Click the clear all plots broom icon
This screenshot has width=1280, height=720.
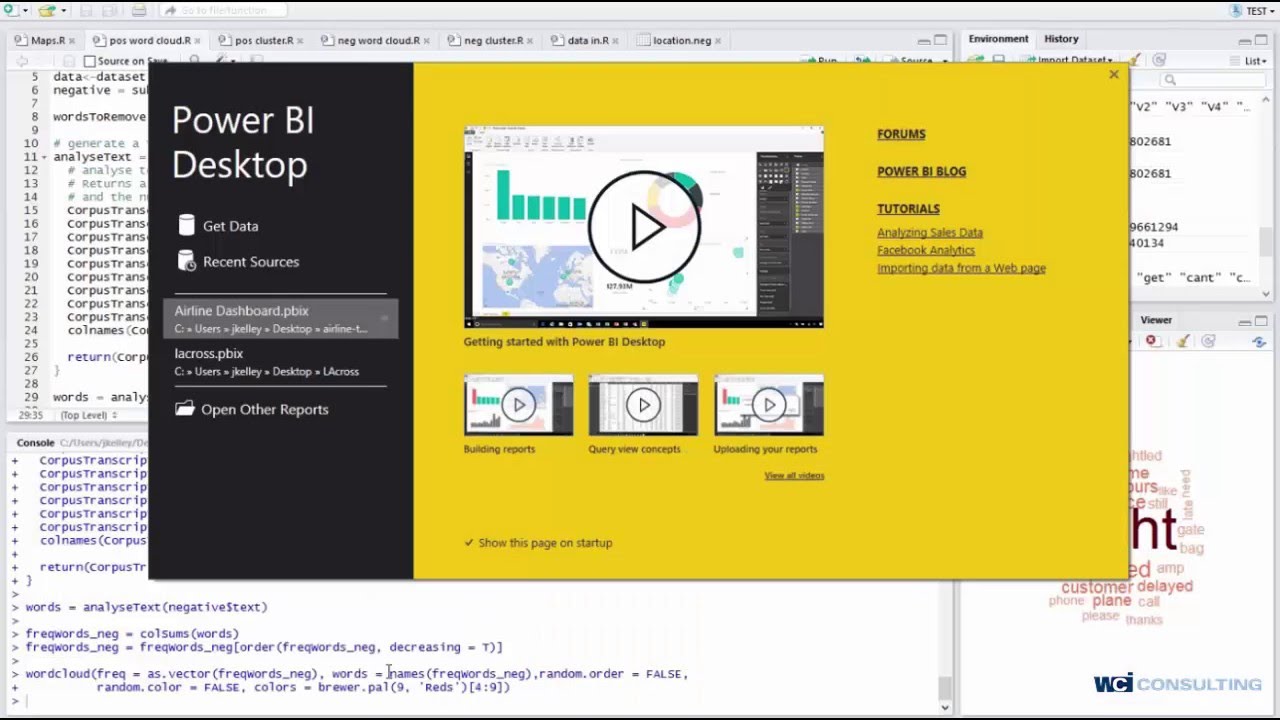click(x=1182, y=341)
